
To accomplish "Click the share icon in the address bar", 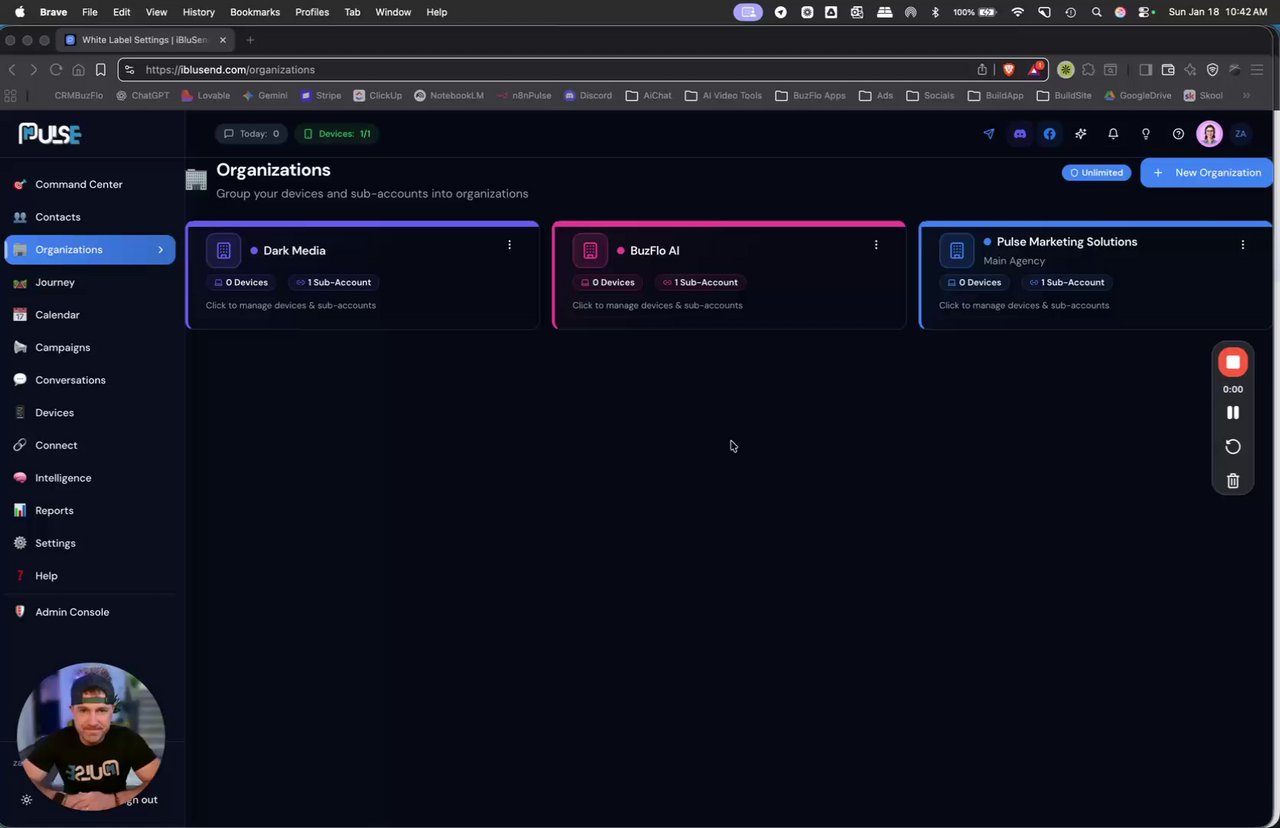I will pyautogui.click(x=982, y=70).
